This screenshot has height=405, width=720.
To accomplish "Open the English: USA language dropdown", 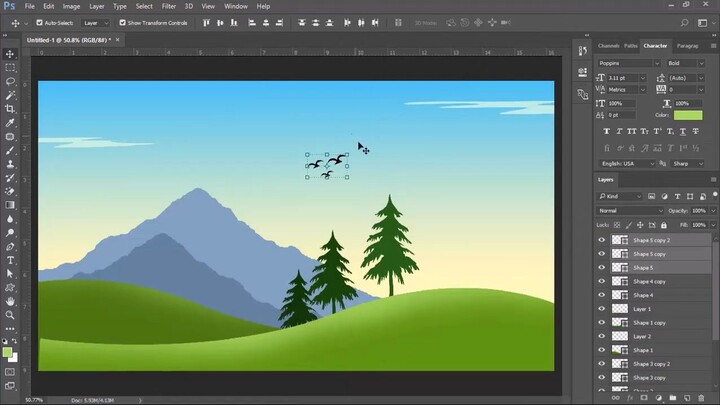I will 626,163.
